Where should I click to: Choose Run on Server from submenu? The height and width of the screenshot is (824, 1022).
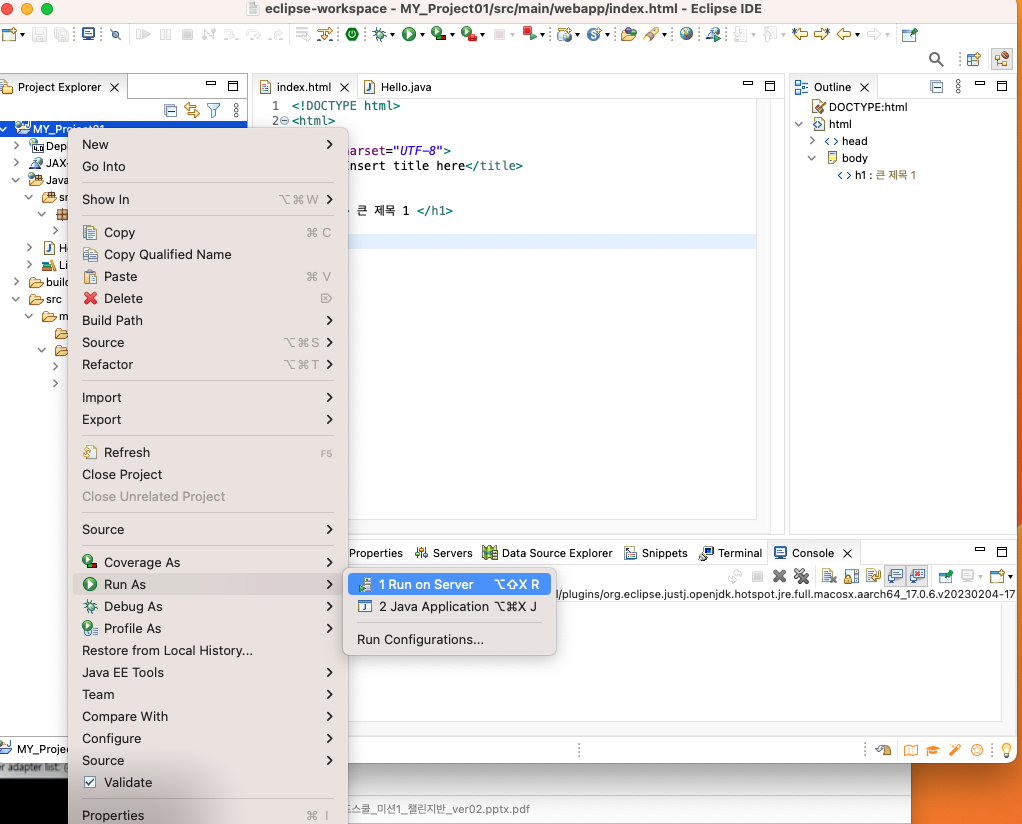tap(449, 584)
